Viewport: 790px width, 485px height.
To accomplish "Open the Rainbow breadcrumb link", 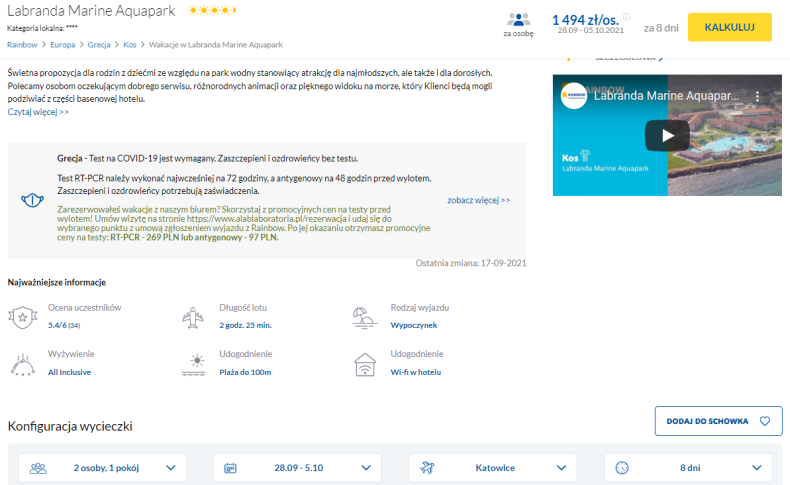I will click(x=22, y=45).
